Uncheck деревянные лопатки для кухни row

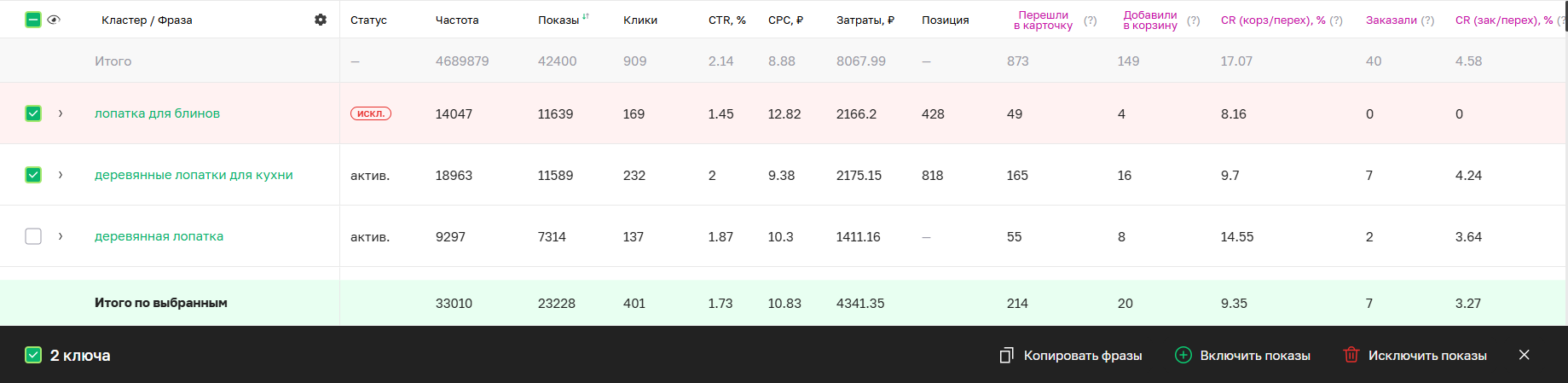pos(33,175)
